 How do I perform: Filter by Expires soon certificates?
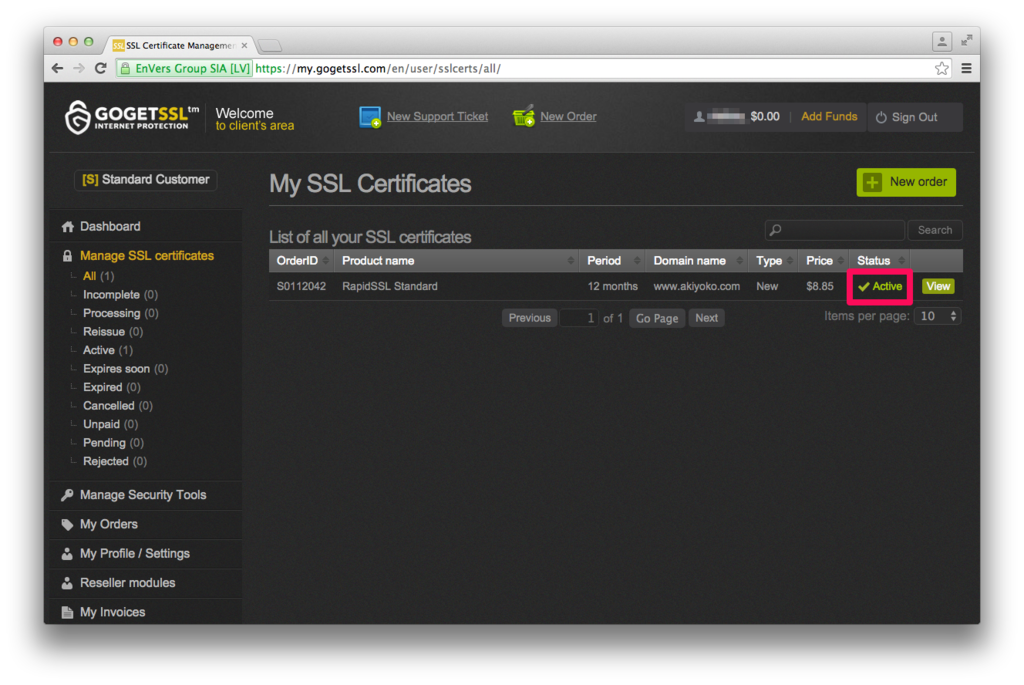[125, 369]
